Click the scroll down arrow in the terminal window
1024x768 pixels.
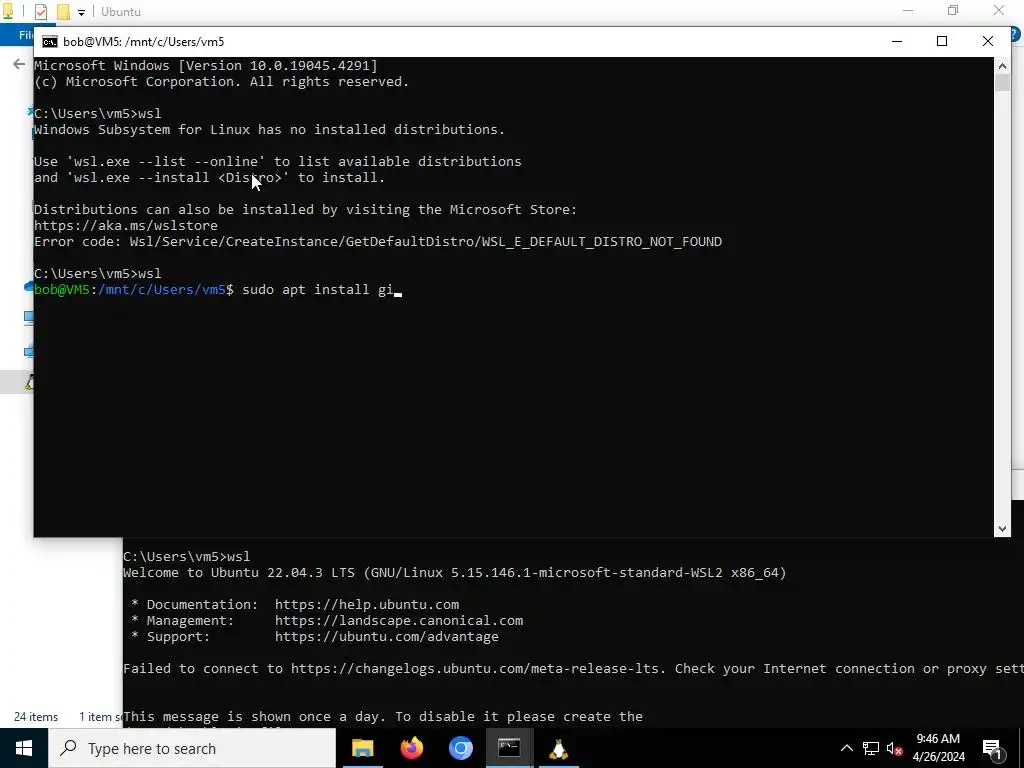[x=1002, y=529]
